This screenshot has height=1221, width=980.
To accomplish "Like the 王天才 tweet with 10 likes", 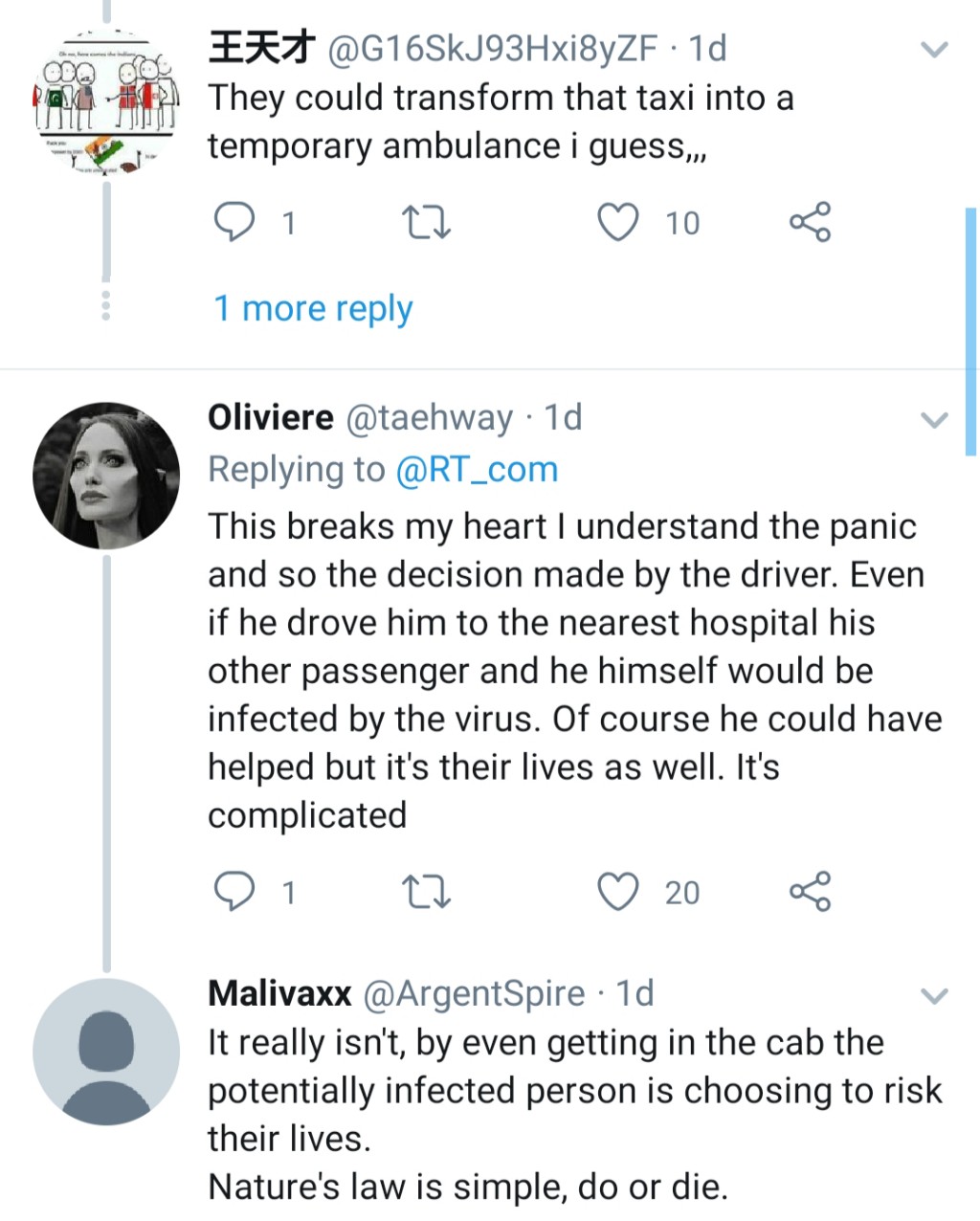I will [618, 222].
